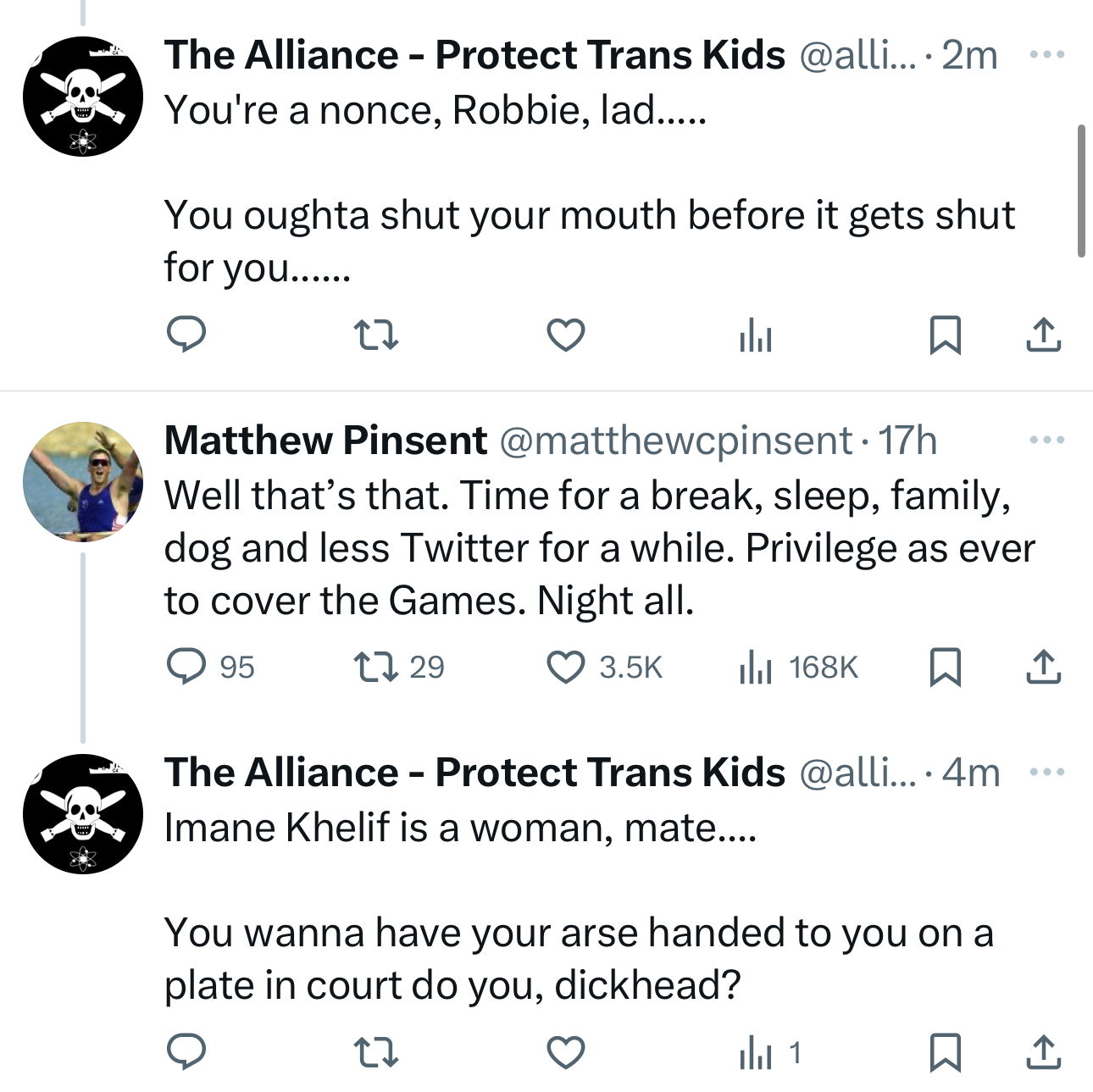Reply to the "Imane Khelif is a woman" tweet
Viewport: 1093px width, 1092px height.
click(x=186, y=1052)
